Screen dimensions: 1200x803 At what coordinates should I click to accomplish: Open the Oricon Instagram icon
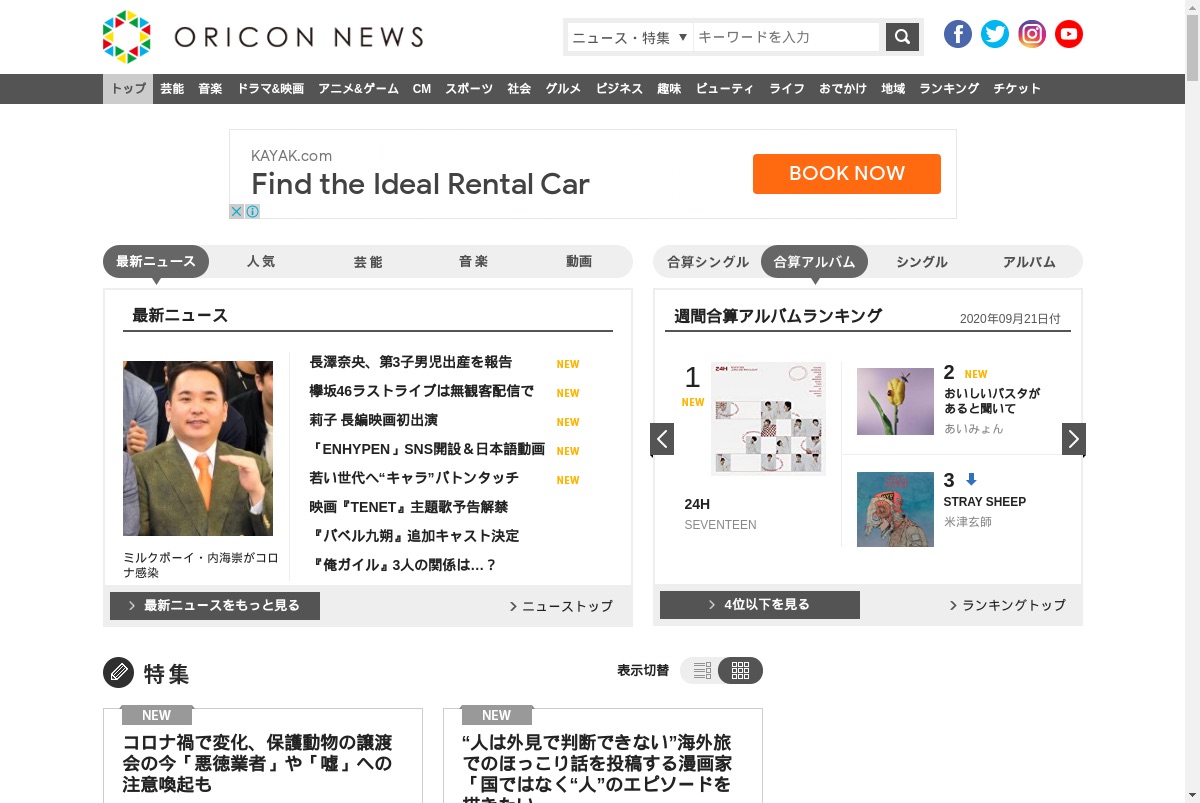tap(1032, 34)
